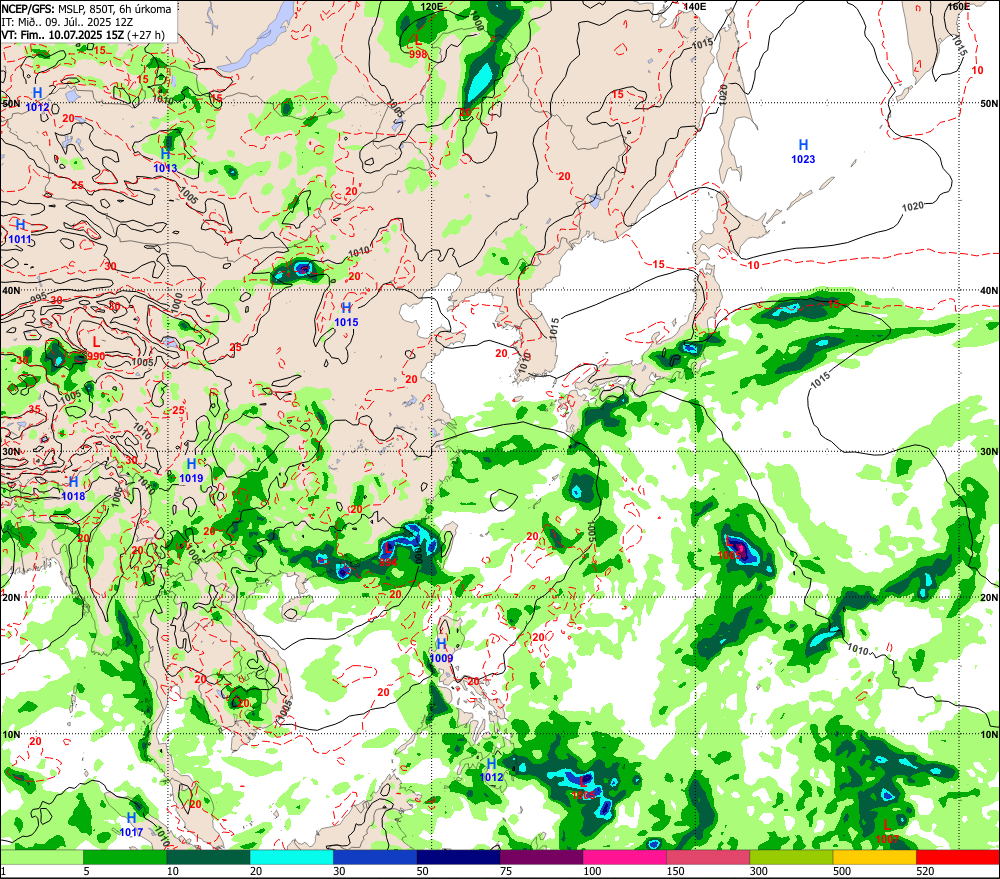
Task: Click the H 1015 high pressure label
Action: click(346, 315)
